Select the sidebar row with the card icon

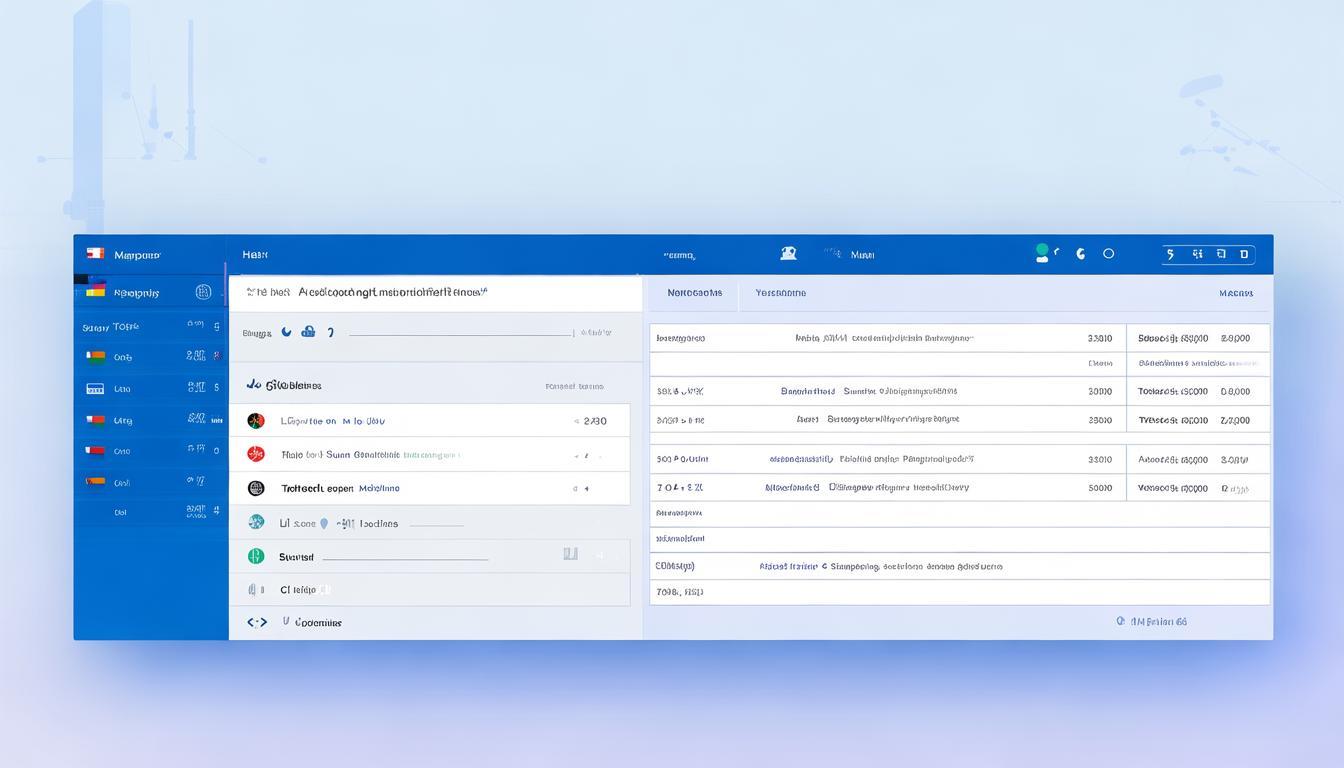click(150, 389)
